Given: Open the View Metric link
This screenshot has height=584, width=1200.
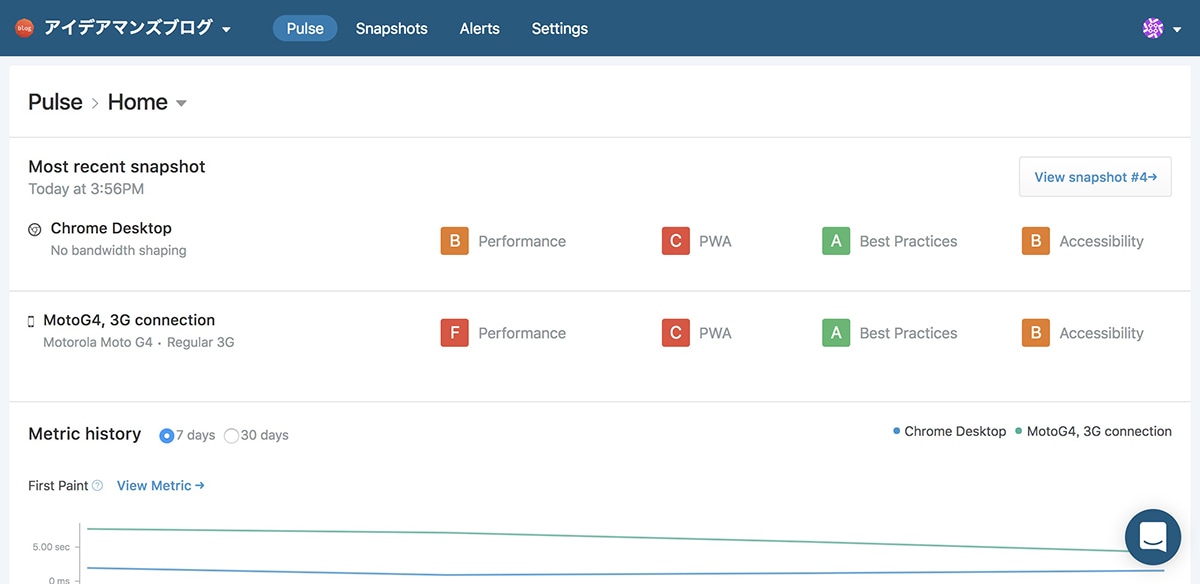Looking at the screenshot, I should [x=161, y=486].
